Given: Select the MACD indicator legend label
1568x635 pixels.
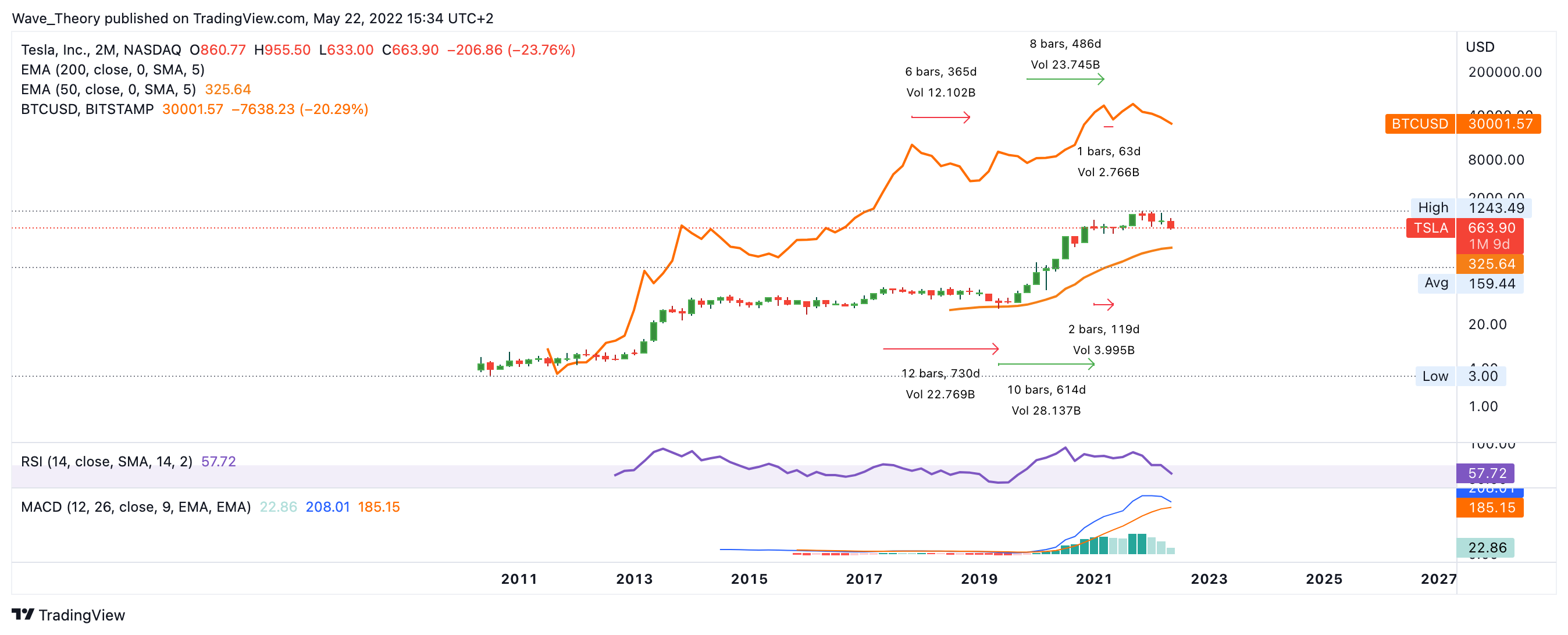Looking at the screenshot, I should (135, 506).
